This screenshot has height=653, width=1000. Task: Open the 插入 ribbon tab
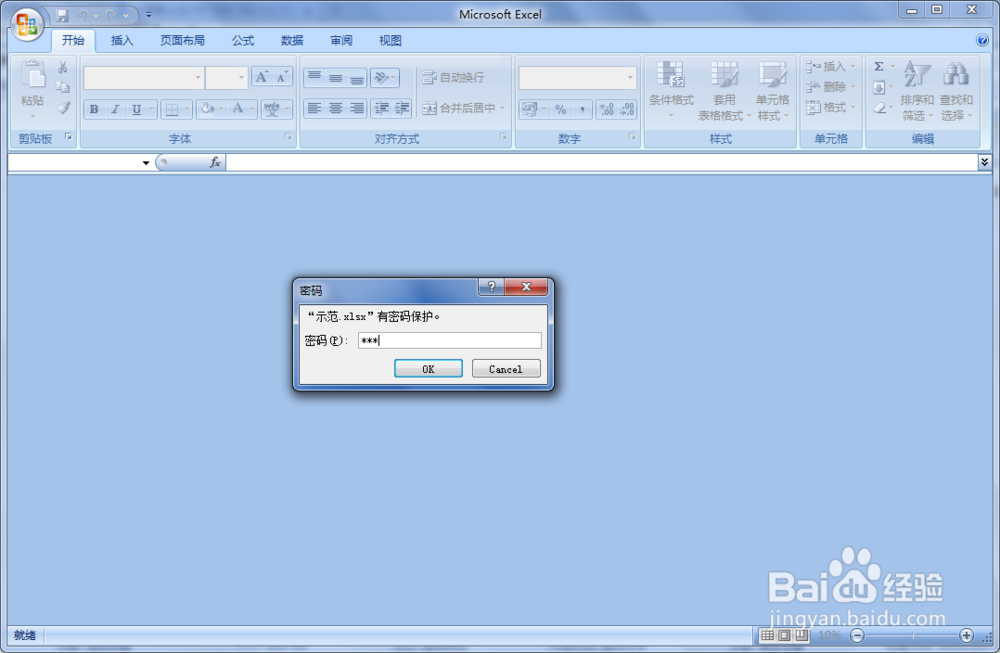tap(122, 40)
